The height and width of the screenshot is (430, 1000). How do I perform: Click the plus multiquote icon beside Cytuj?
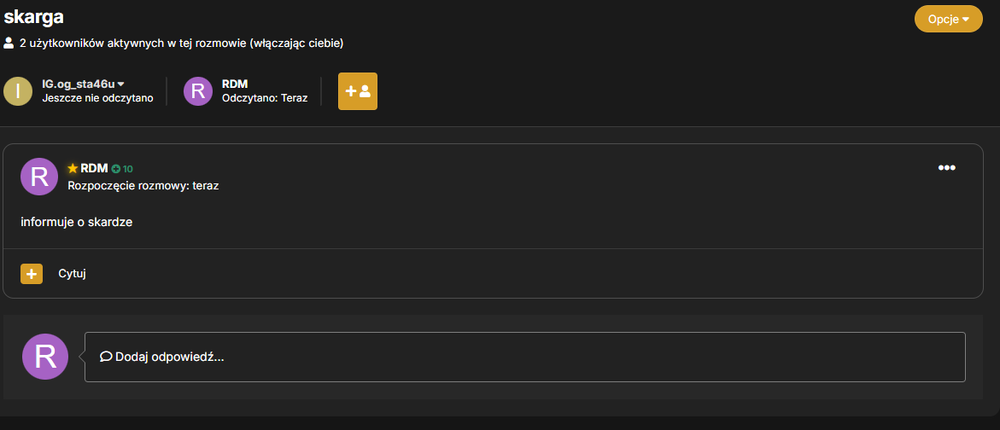click(31, 274)
